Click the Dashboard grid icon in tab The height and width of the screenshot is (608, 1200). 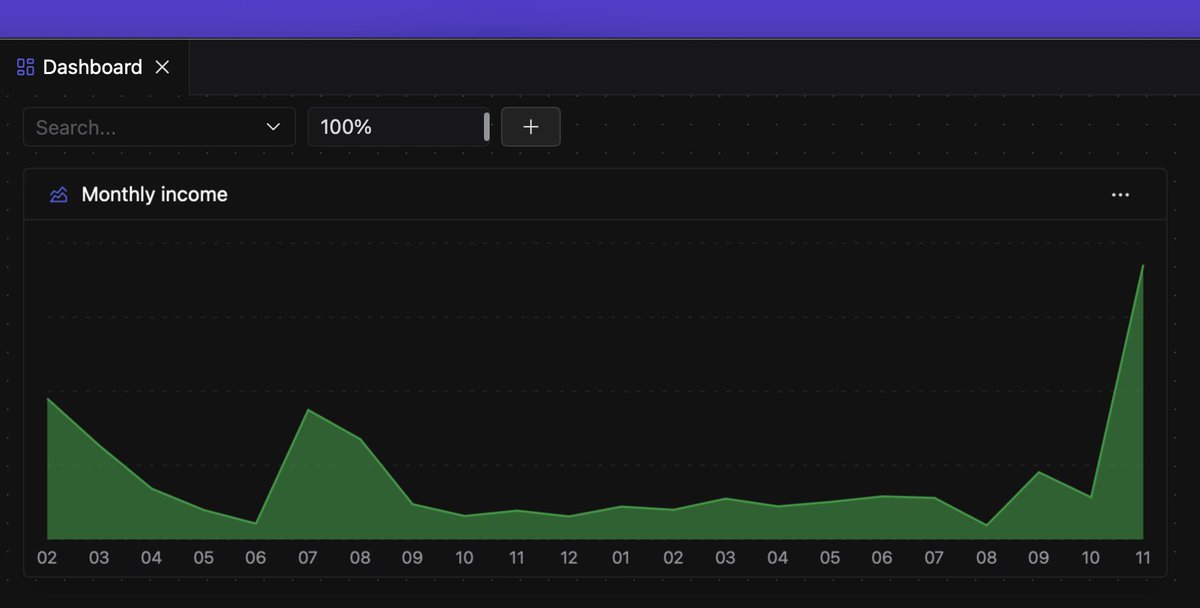26,67
